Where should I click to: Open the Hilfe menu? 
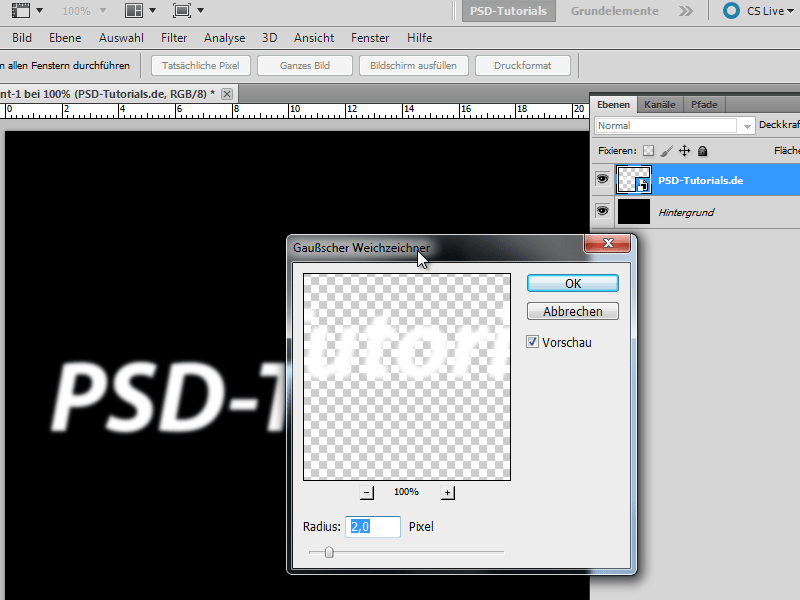pos(419,38)
